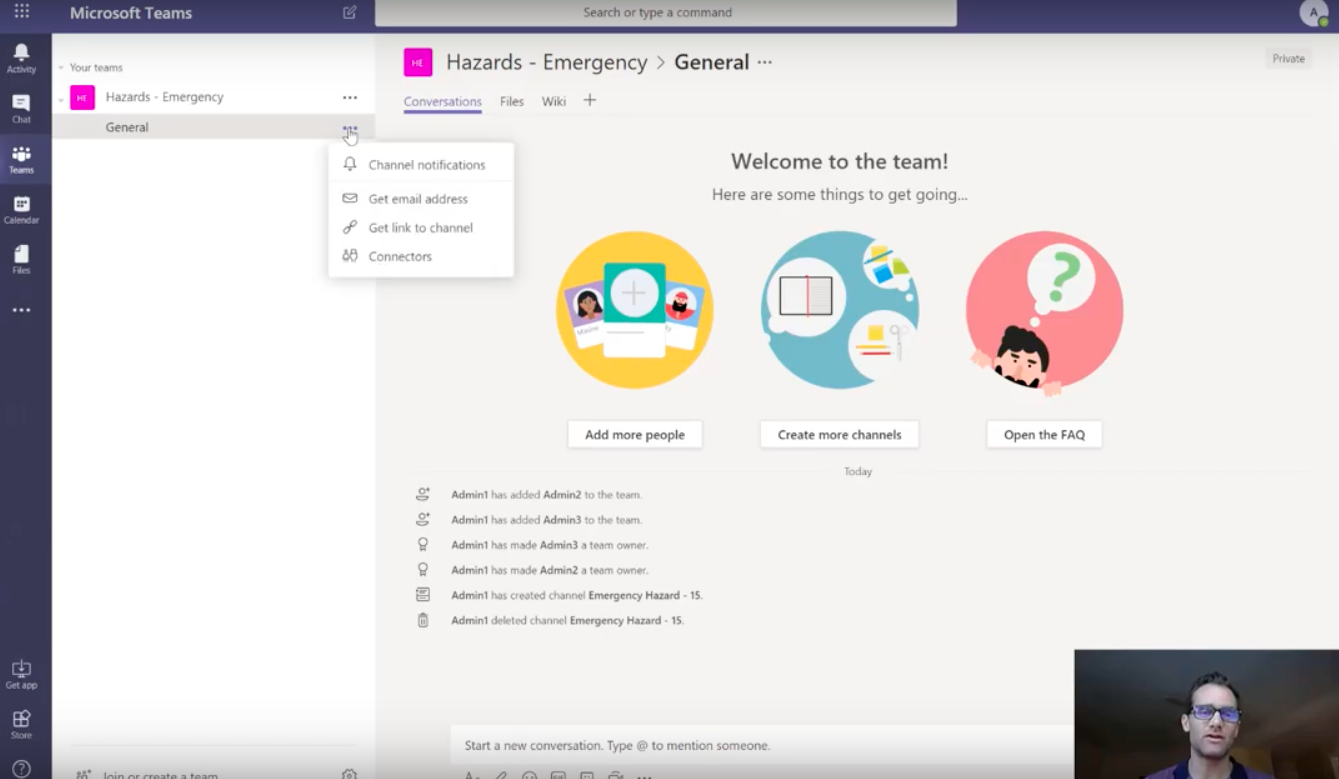
Task: Click the Start a new conversation box
Action: (x=762, y=745)
